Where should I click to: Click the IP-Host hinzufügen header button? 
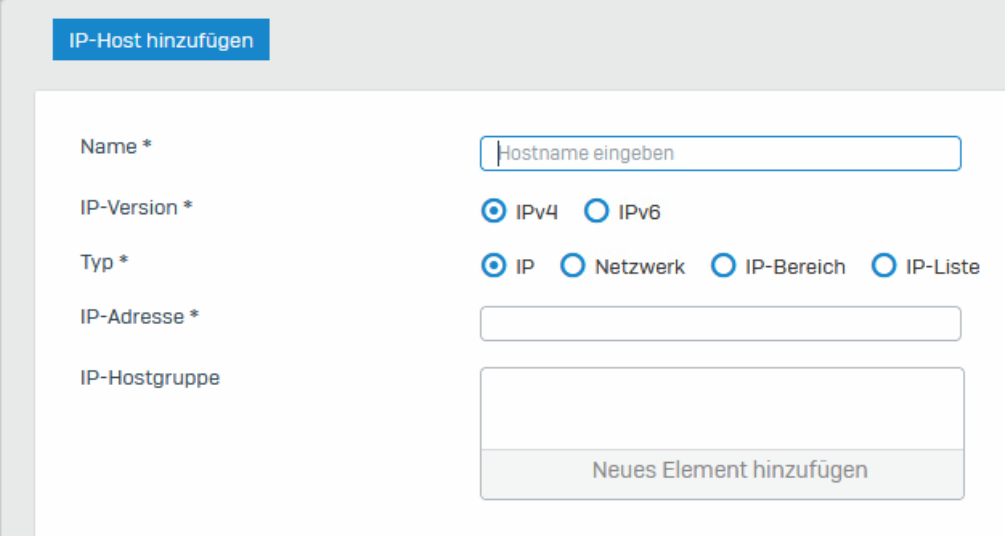click(x=161, y=40)
